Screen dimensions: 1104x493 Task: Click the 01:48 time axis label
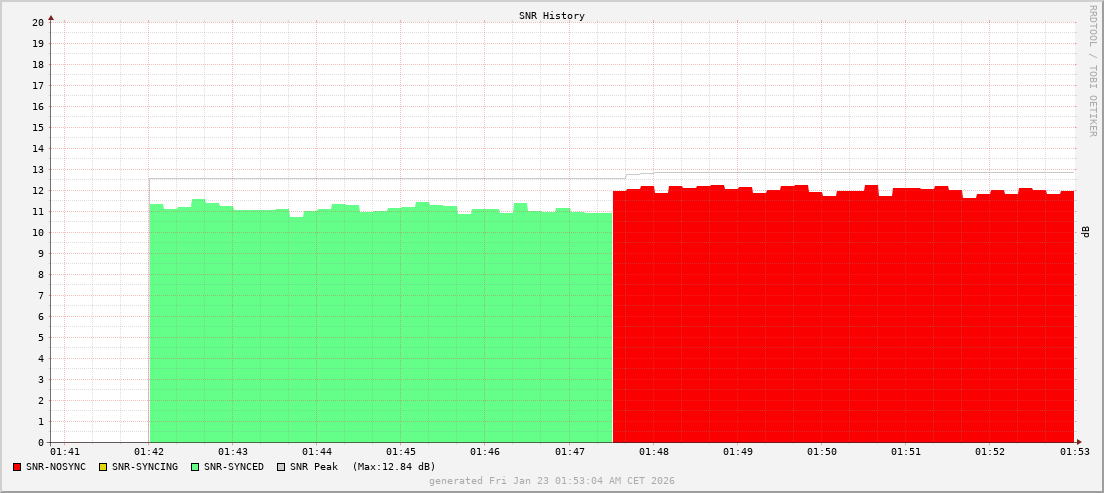point(653,453)
